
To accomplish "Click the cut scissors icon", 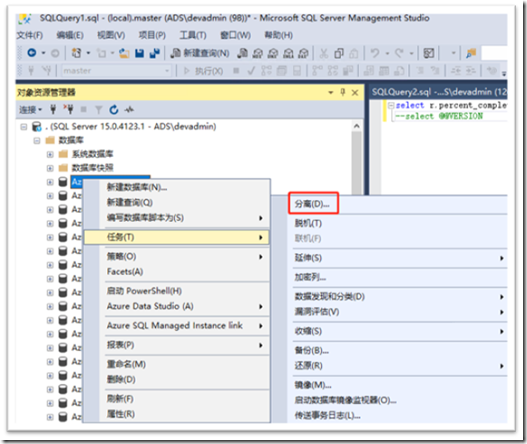I will click(324, 53).
